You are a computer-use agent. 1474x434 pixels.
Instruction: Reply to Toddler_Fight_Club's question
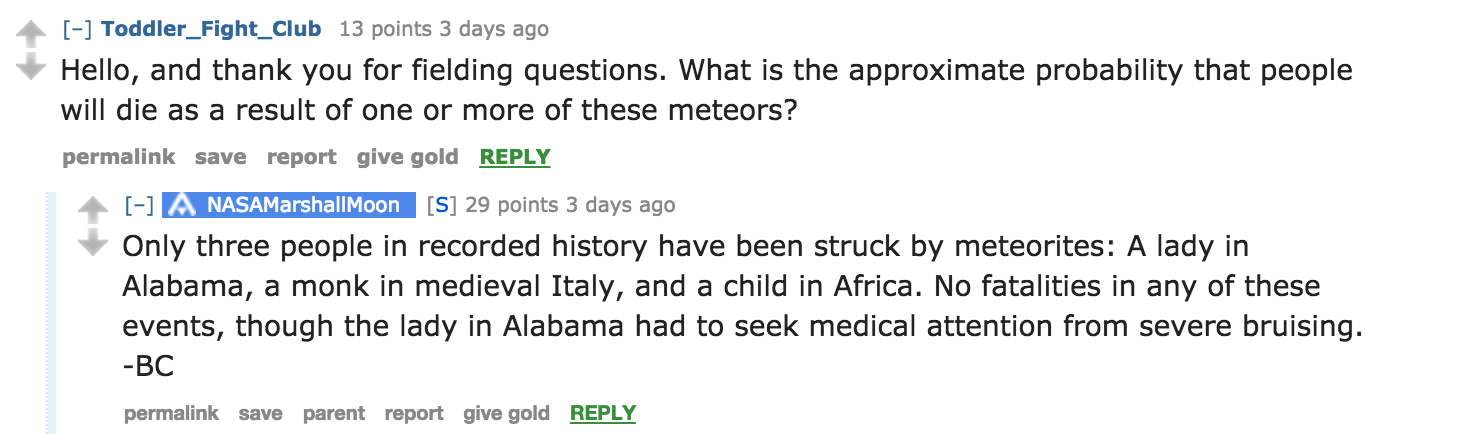[515, 157]
